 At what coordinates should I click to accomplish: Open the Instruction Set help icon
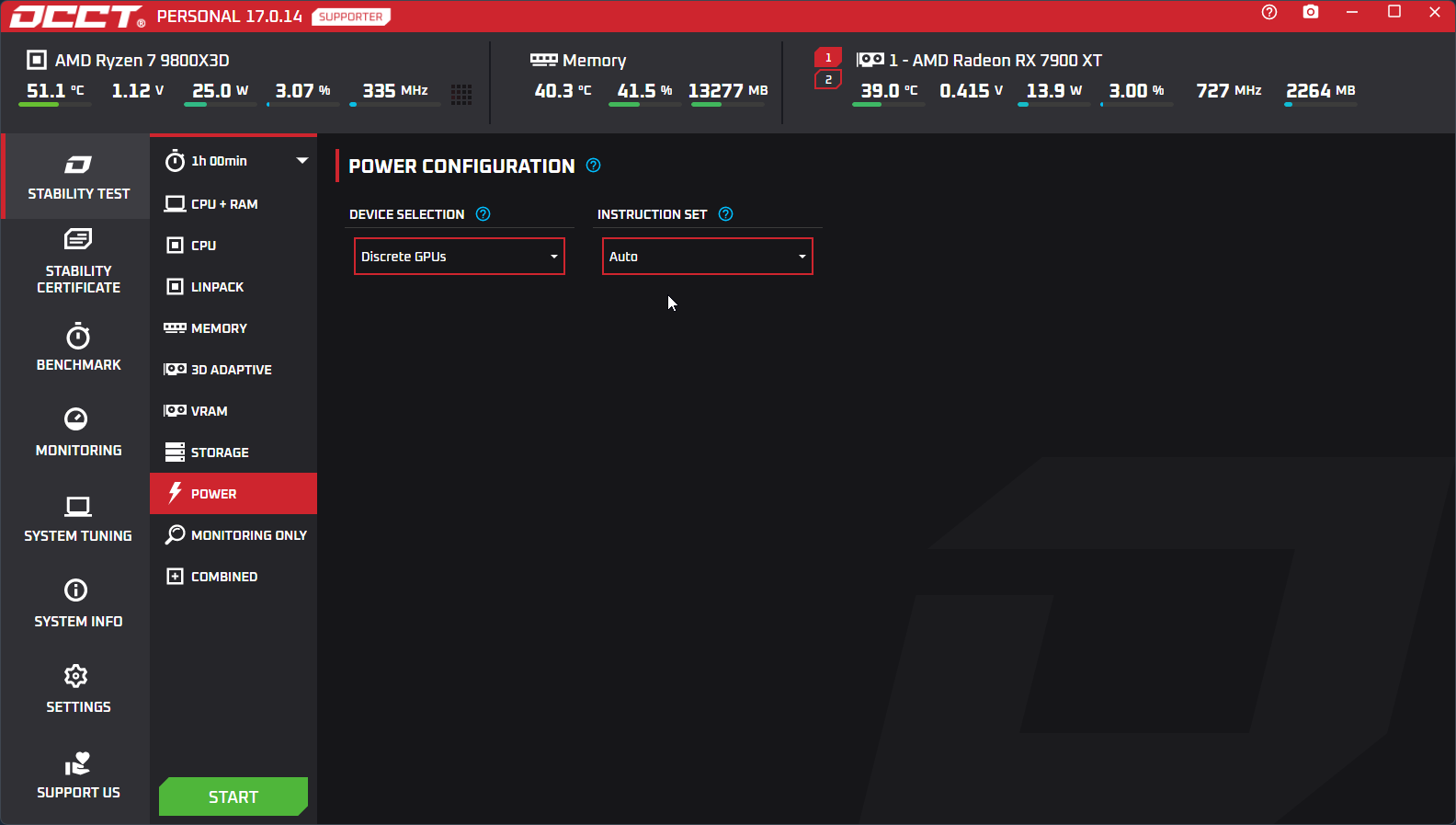click(726, 214)
